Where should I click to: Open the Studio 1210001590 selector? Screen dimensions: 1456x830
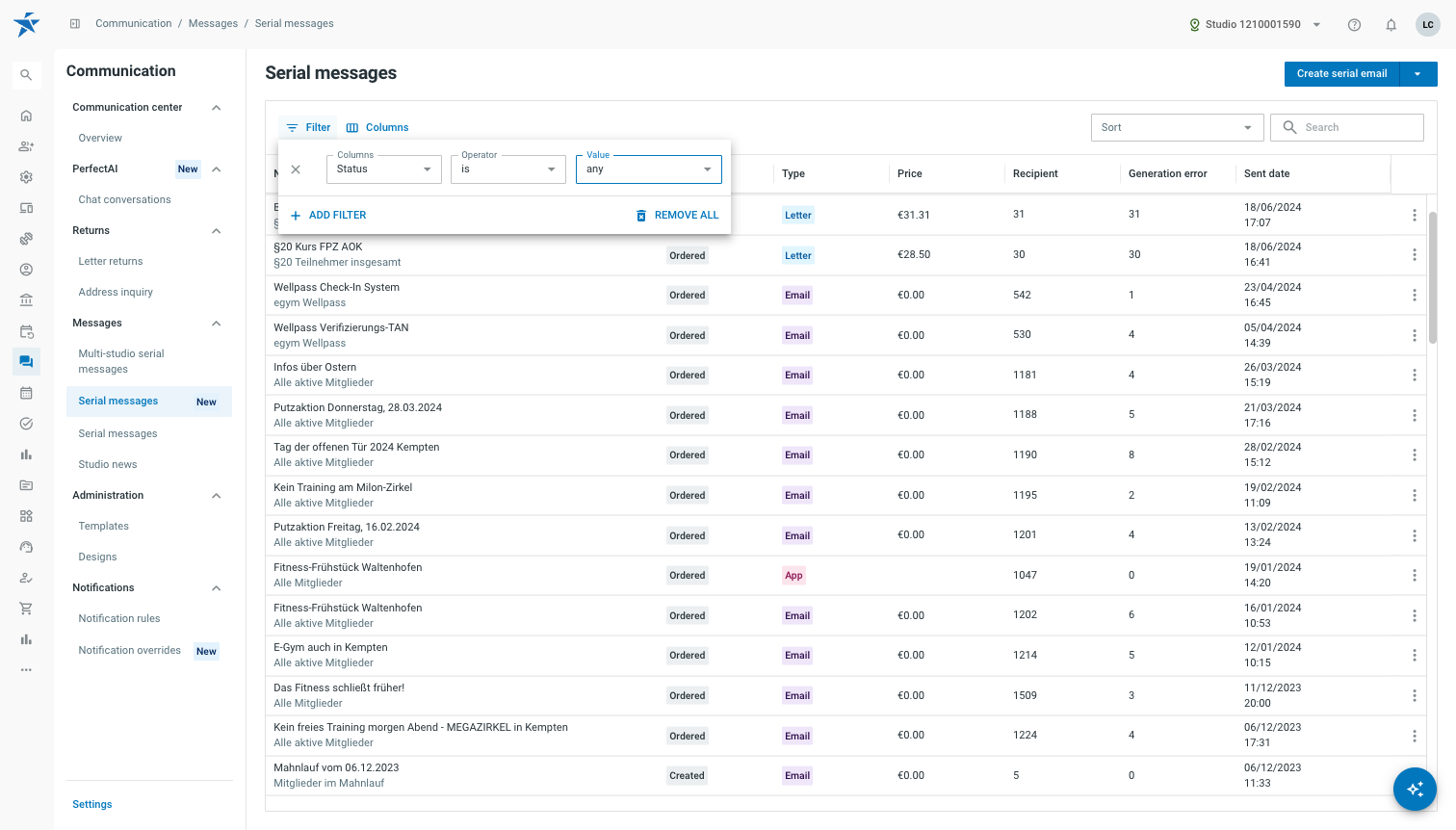point(1256,25)
